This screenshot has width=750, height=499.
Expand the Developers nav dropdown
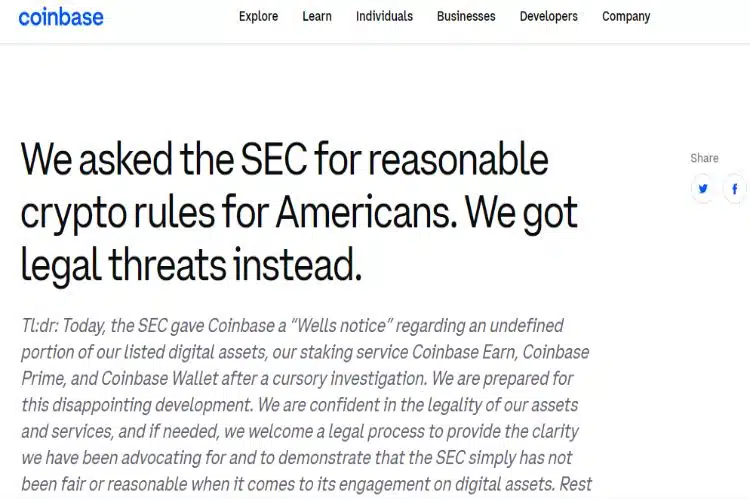pos(549,16)
